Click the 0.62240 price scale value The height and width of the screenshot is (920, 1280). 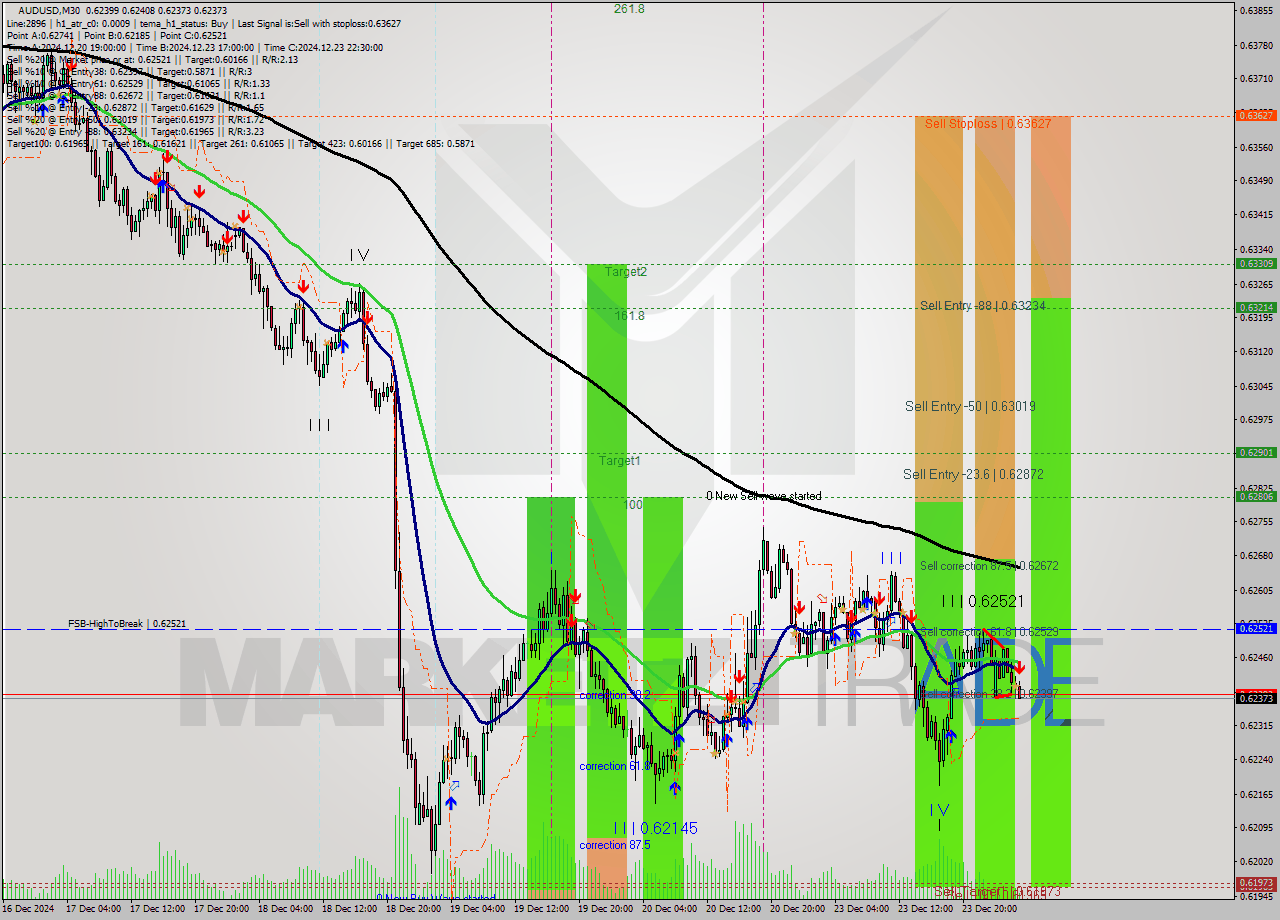pos(1256,760)
